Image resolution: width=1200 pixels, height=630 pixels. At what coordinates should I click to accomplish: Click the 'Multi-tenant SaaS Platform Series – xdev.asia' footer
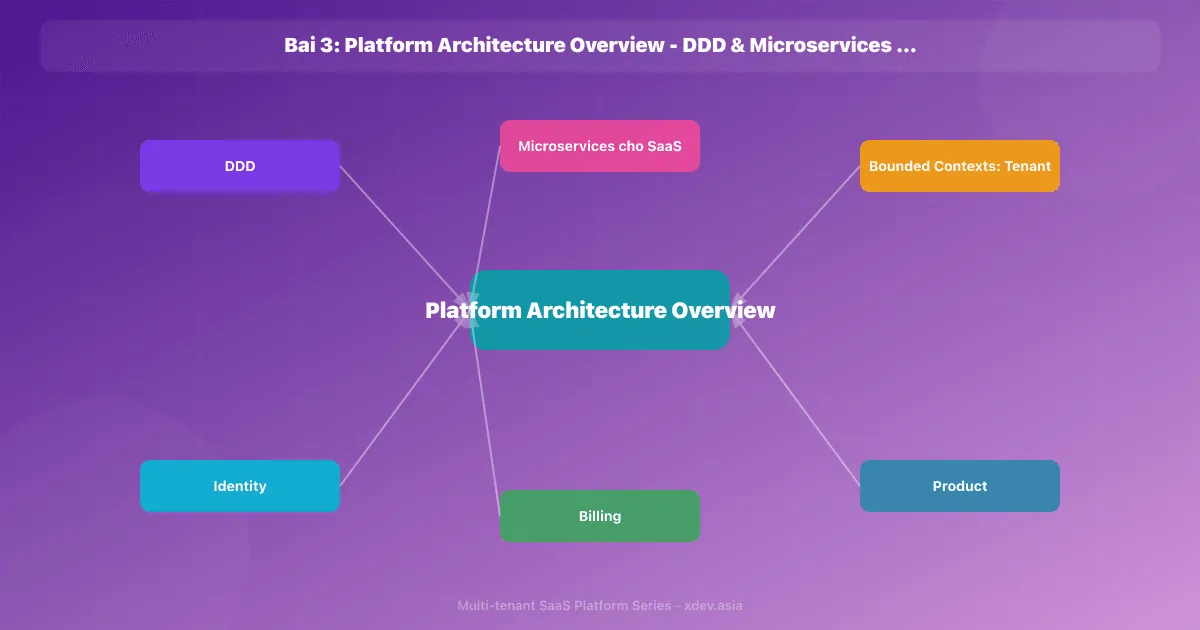(600, 606)
